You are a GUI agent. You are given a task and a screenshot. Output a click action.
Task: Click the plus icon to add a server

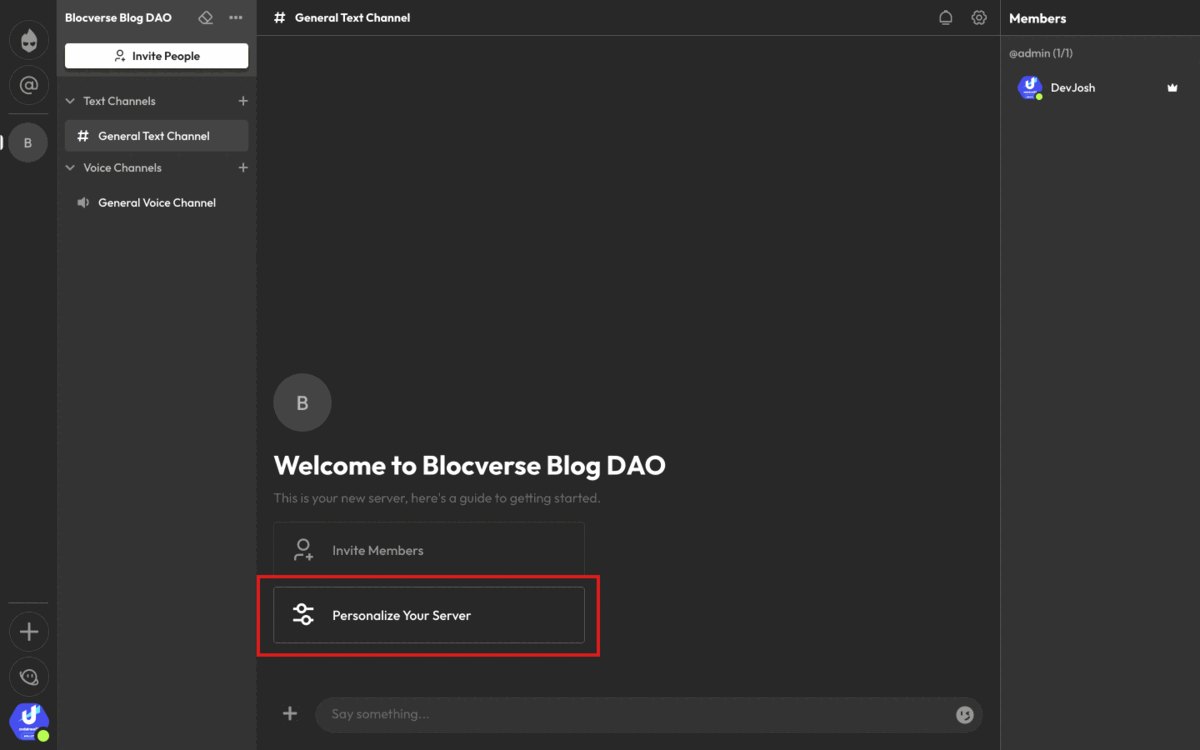pos(28,631)
